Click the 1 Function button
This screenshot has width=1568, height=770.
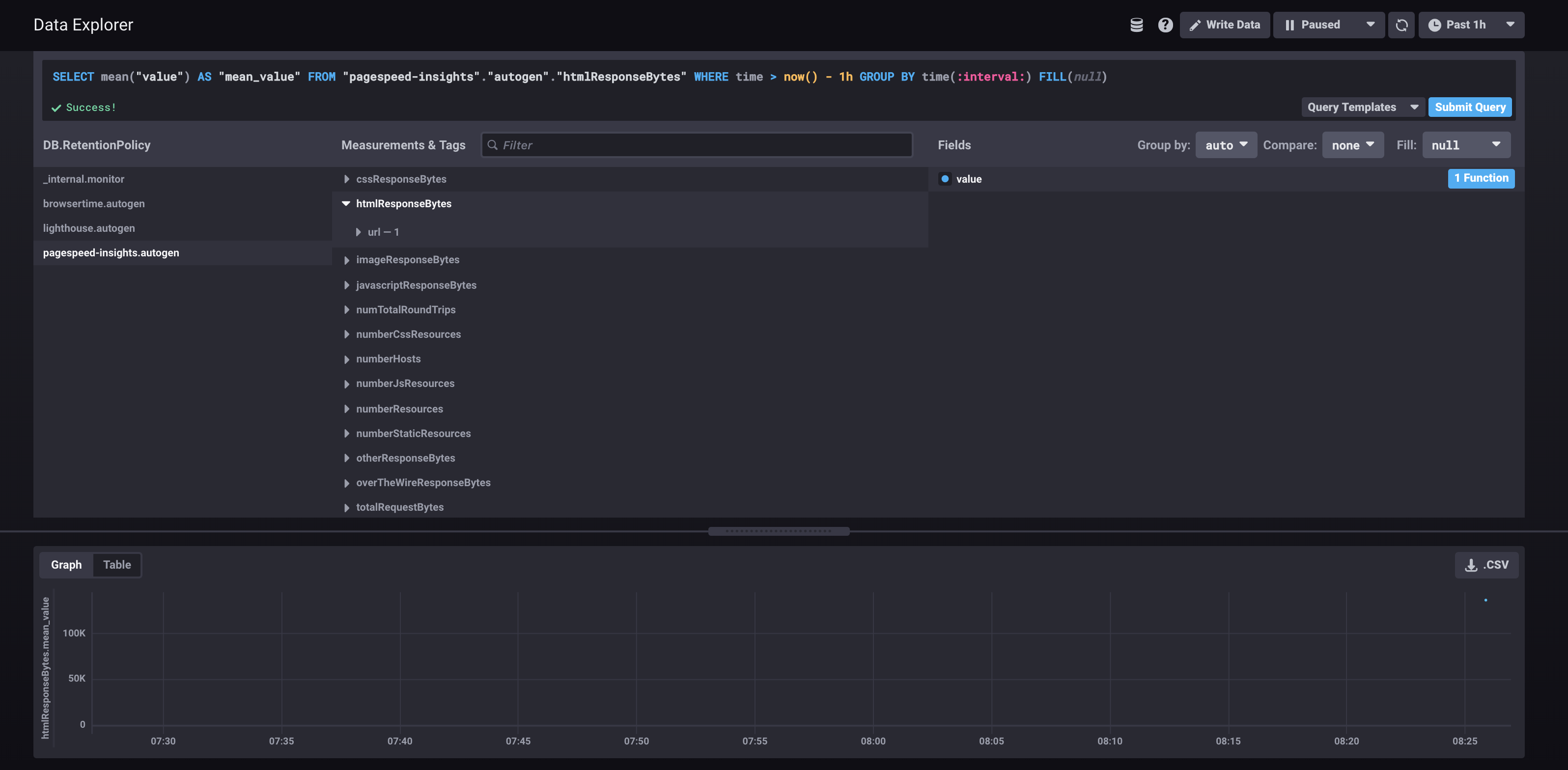point(1481,178)
